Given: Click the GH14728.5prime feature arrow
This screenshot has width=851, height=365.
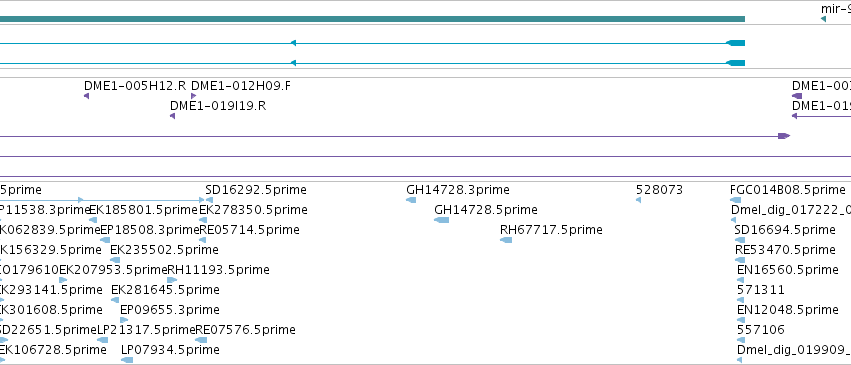Looking at the screenshot, I should point(442,220).
